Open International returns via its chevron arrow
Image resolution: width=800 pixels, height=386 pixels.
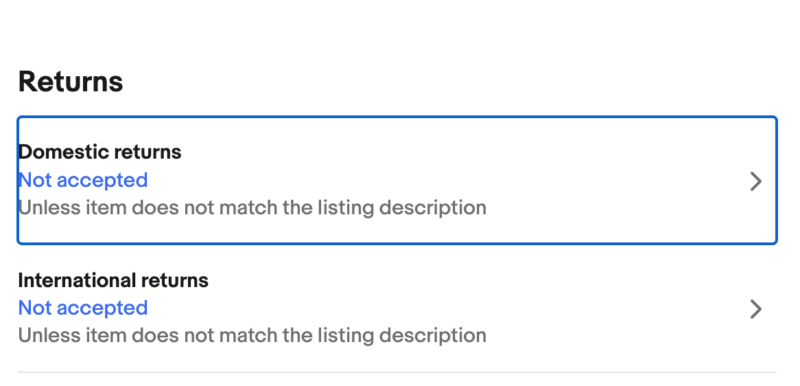click(756, 309)
